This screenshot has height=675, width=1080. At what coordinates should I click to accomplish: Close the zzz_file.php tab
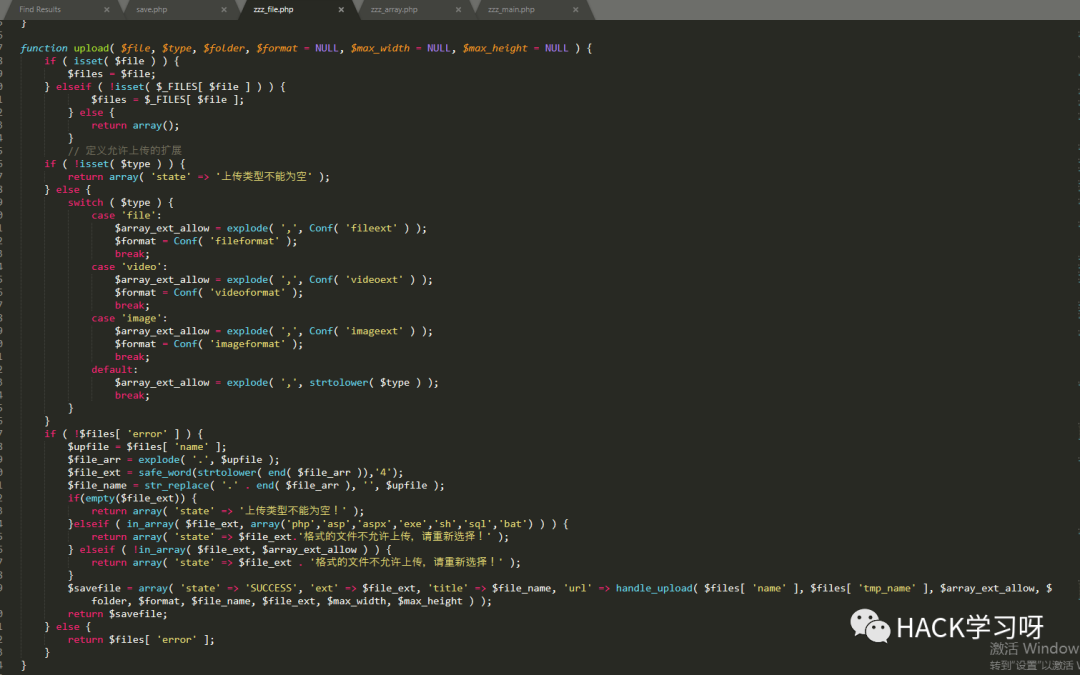[341, 10]
